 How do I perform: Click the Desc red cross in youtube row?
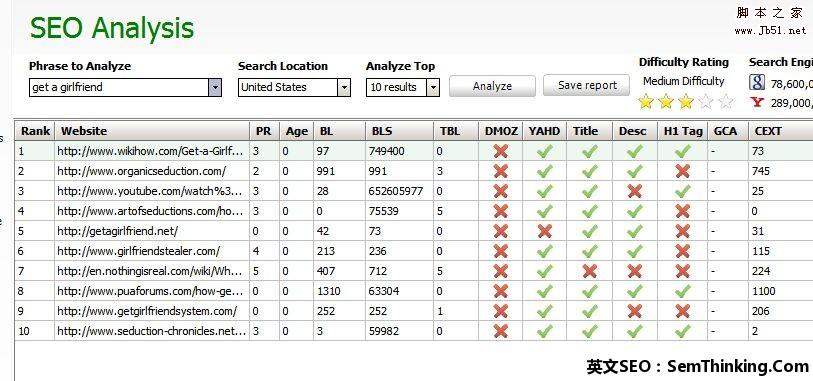pos(635,191)
